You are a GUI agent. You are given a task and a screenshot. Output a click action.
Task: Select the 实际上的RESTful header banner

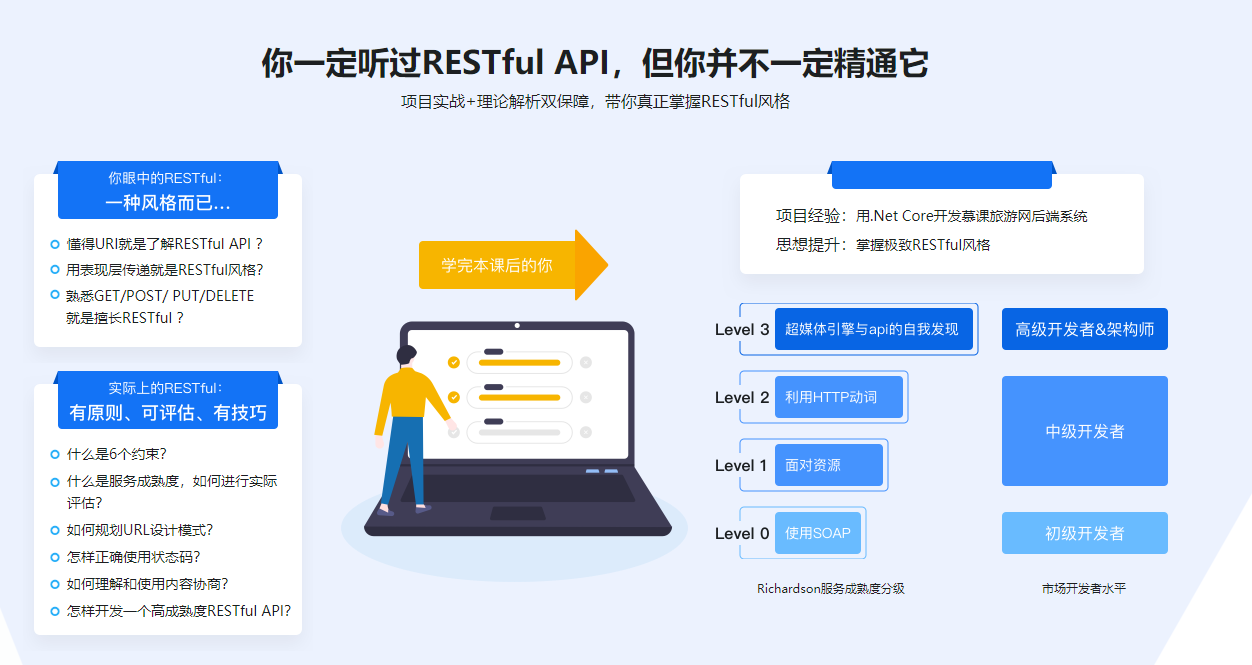(x=167, y=400)
